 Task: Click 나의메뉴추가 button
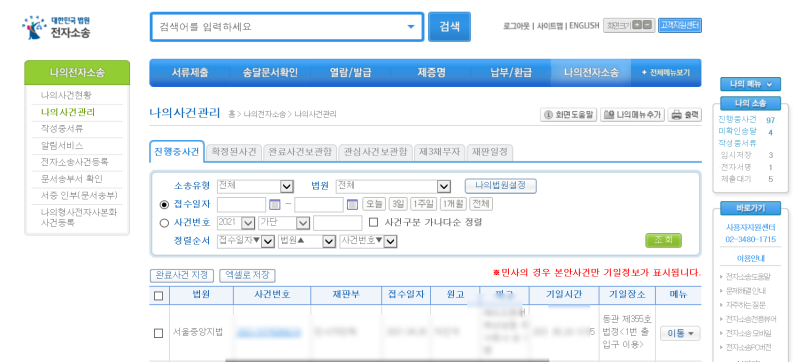(632, 115)
